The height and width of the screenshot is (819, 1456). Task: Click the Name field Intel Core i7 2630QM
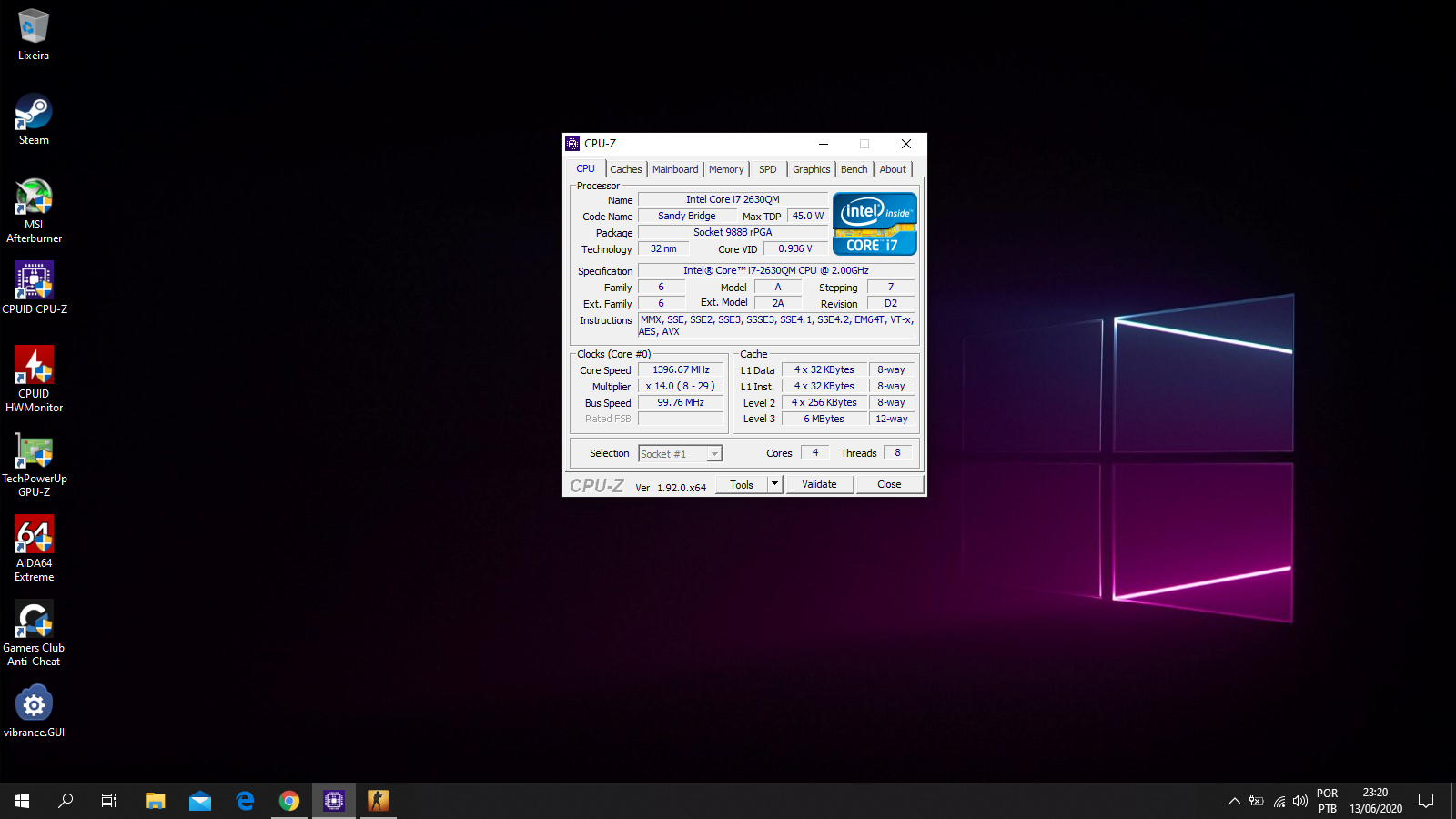[733, 199]
